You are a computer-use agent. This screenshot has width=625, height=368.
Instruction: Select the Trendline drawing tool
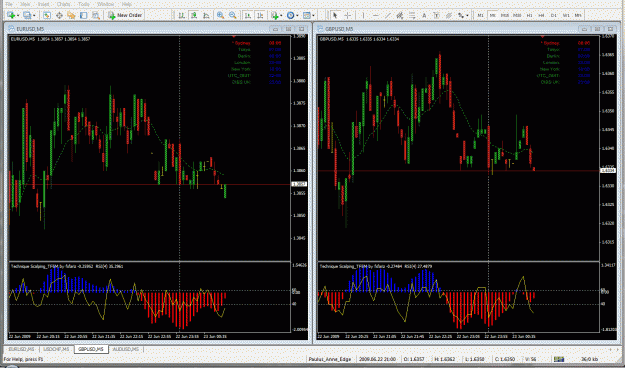[x=387, y=15]
